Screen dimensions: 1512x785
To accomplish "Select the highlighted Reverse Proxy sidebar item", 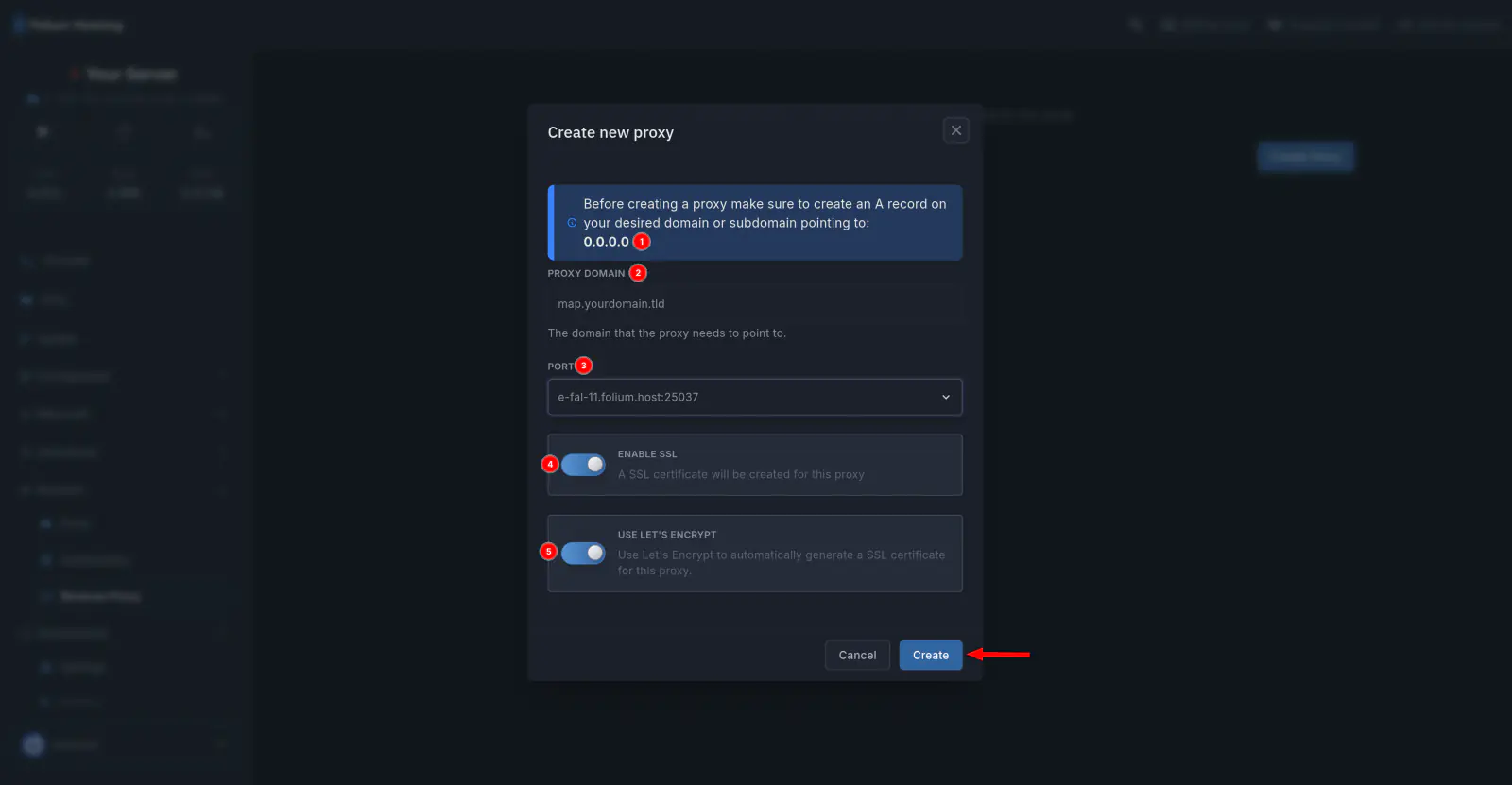I will click(99, 597).
